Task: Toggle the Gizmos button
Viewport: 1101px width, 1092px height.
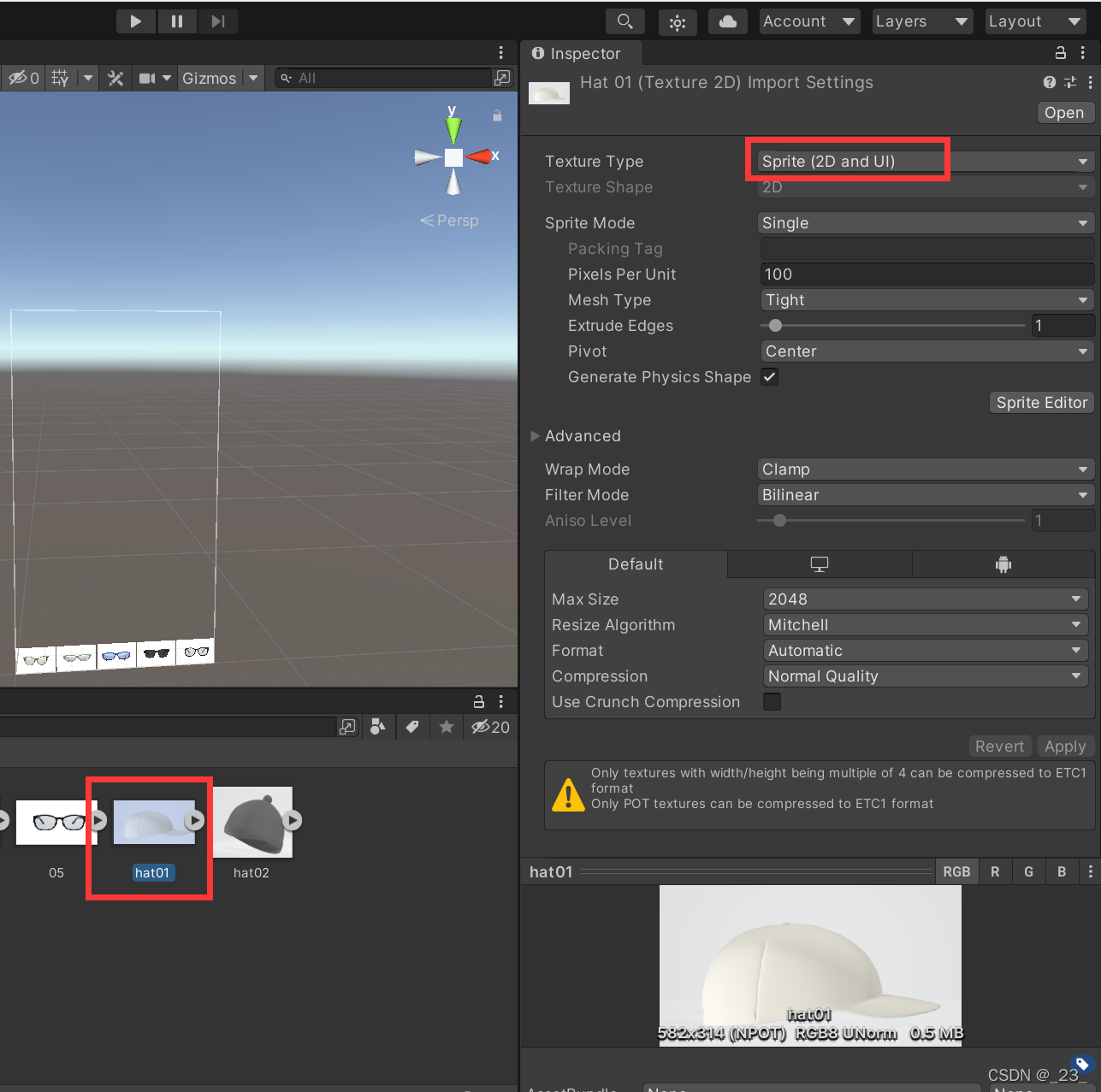Action: pos(209,78)
